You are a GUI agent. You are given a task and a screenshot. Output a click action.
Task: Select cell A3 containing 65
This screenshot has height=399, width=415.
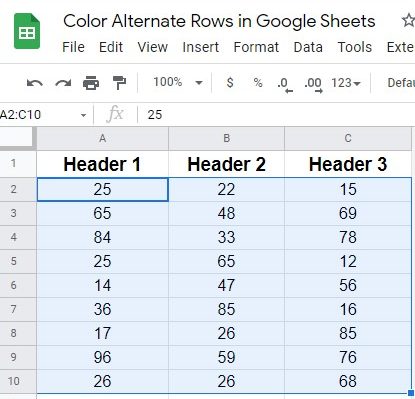pyautogui.click(x=103, y=213)
